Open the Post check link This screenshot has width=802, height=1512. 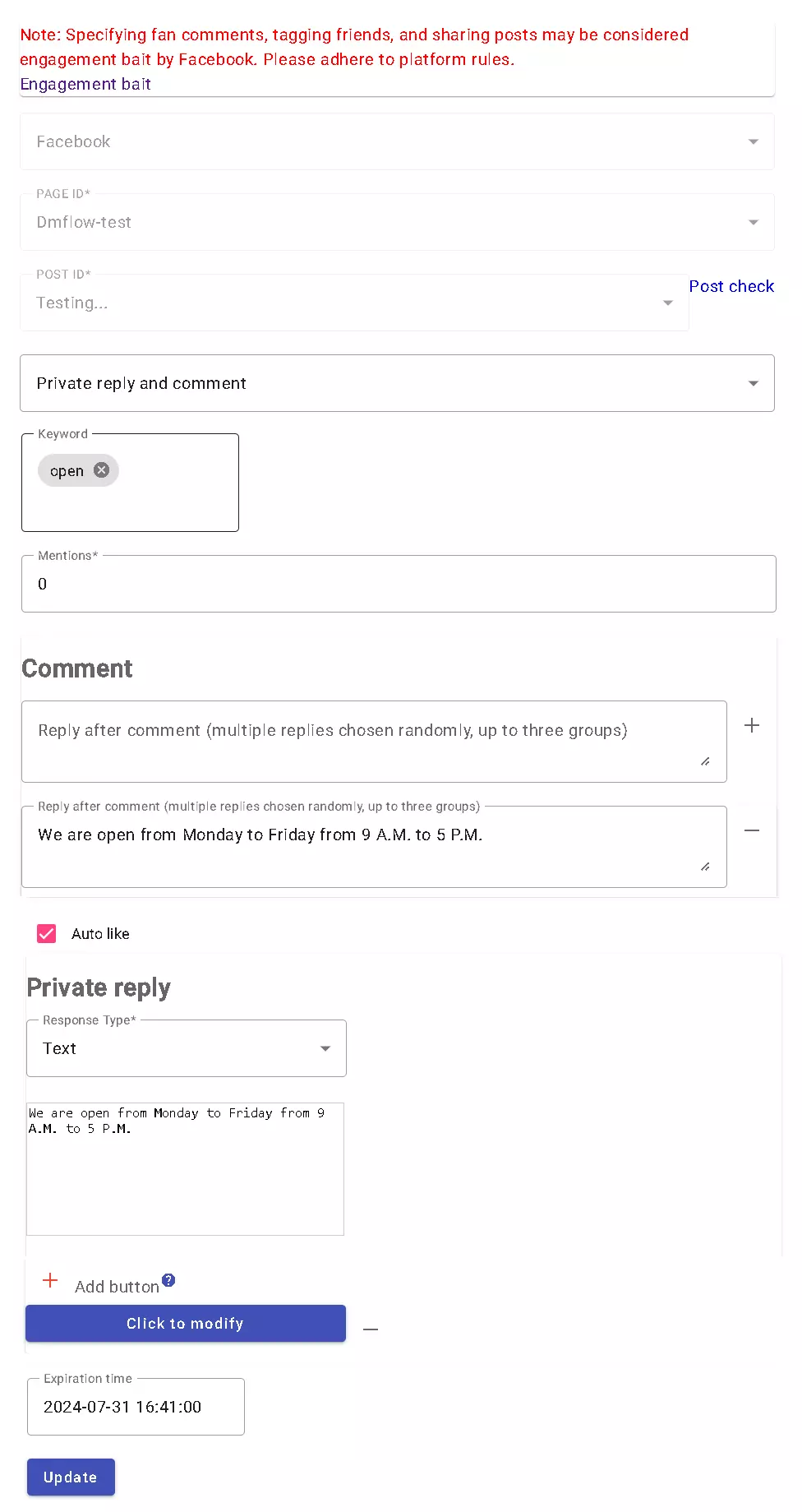731,286
